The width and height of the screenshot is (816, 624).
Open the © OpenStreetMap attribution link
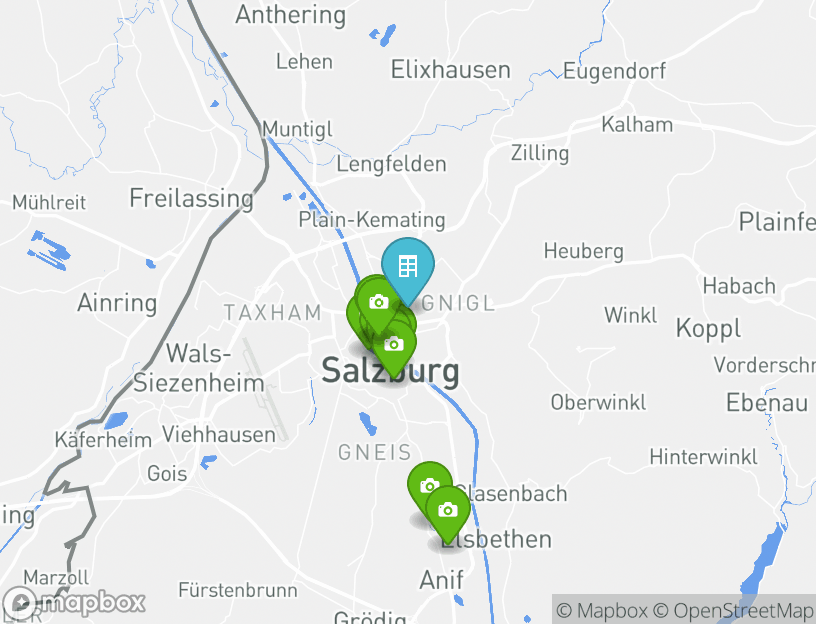733,610
